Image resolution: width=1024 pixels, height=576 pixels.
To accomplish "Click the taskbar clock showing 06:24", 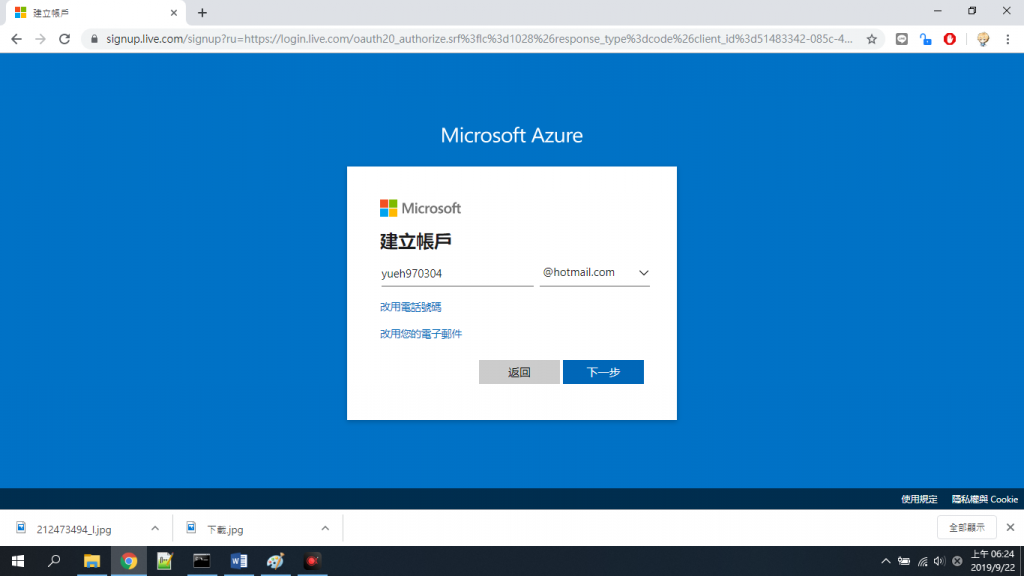I will [992, 561].
